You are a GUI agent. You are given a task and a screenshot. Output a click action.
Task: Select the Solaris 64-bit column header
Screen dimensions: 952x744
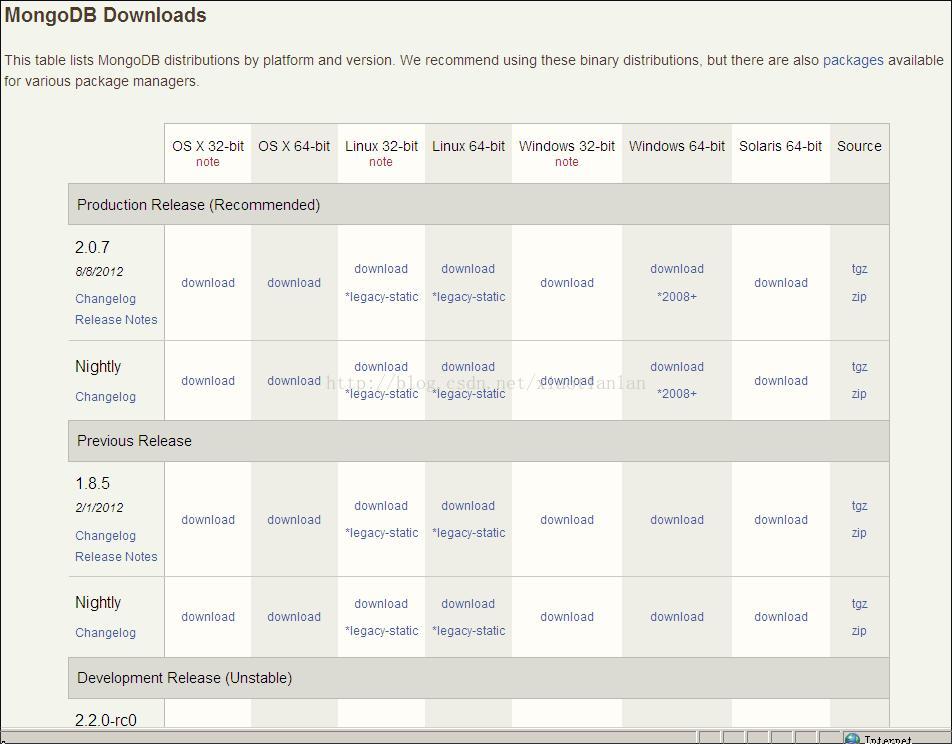tap(780, 146)
